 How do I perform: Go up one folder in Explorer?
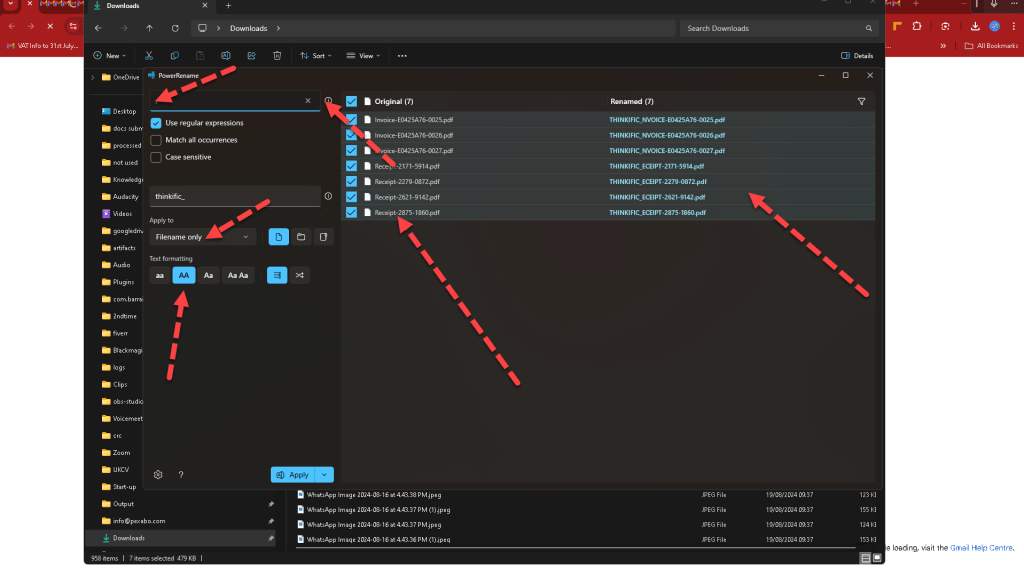(150, 28)
